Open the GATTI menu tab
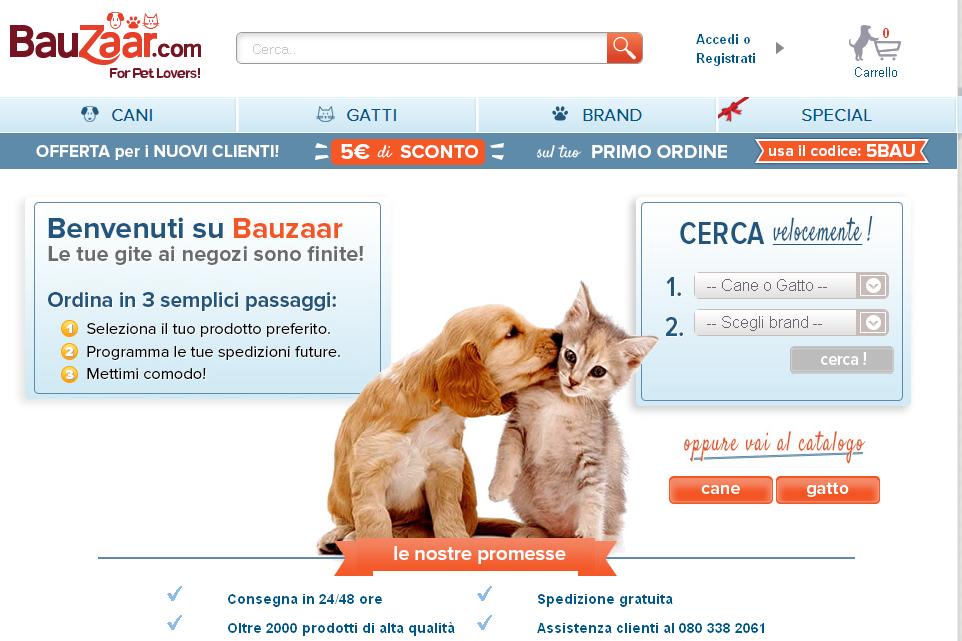Screen dimensions: 962x641 [357, 115]
